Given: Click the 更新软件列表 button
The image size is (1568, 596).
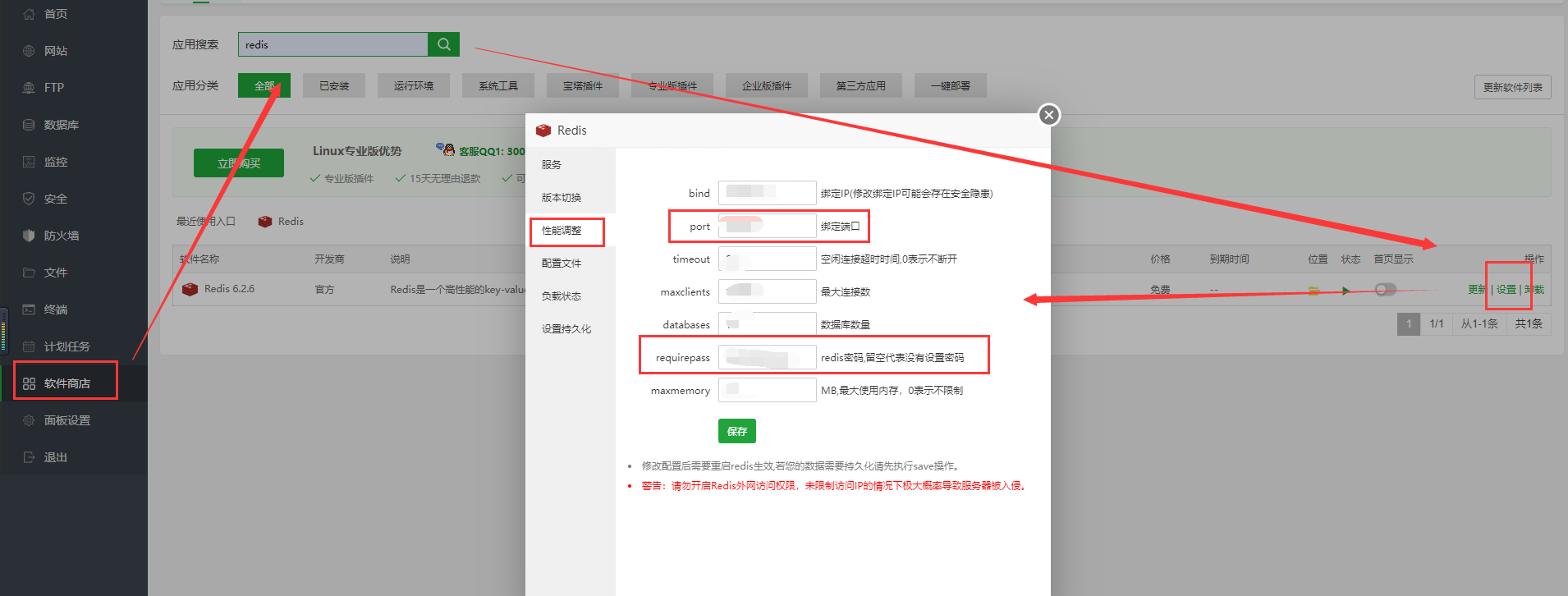Looking at the screenshot, I should tap(1512, 87).
